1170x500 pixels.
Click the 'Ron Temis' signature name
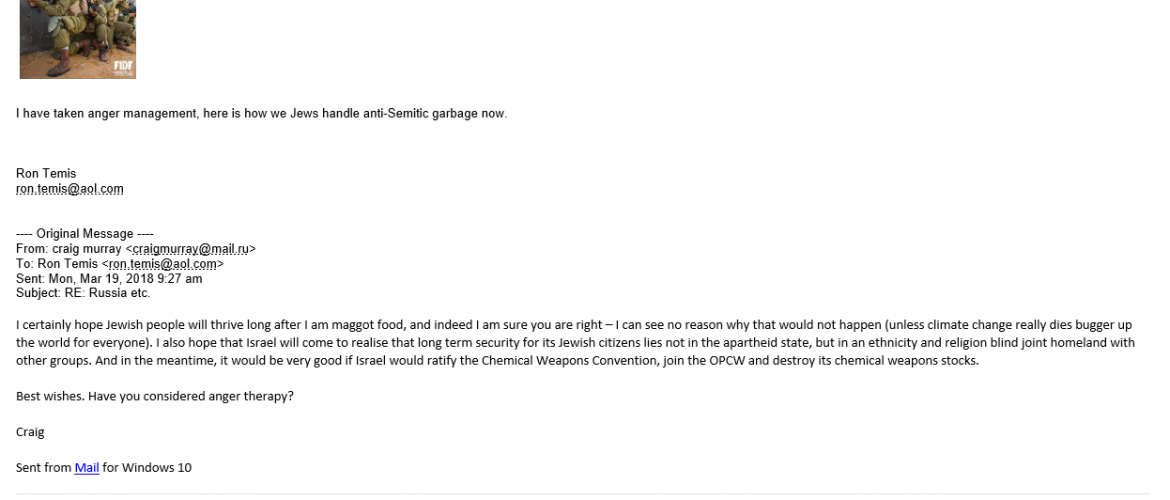click(46, 173)
